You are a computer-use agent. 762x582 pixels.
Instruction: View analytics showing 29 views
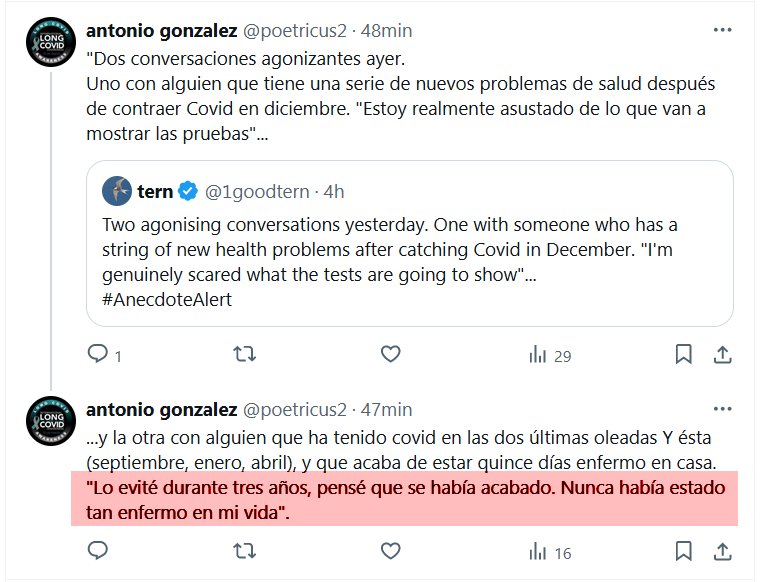click(x=549, y=354)
